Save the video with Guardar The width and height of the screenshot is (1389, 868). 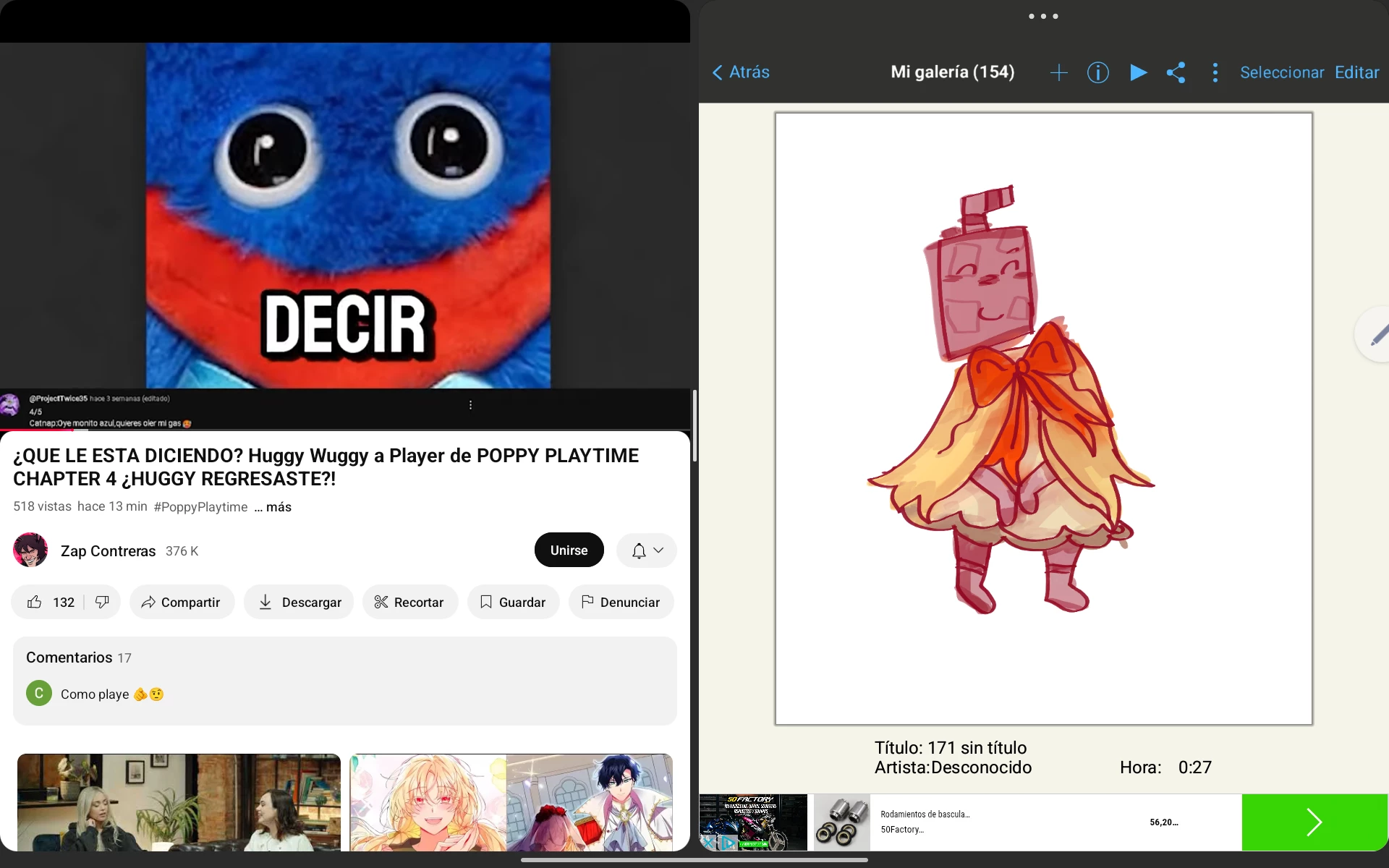pyautogui.click(x=513, y=602)
